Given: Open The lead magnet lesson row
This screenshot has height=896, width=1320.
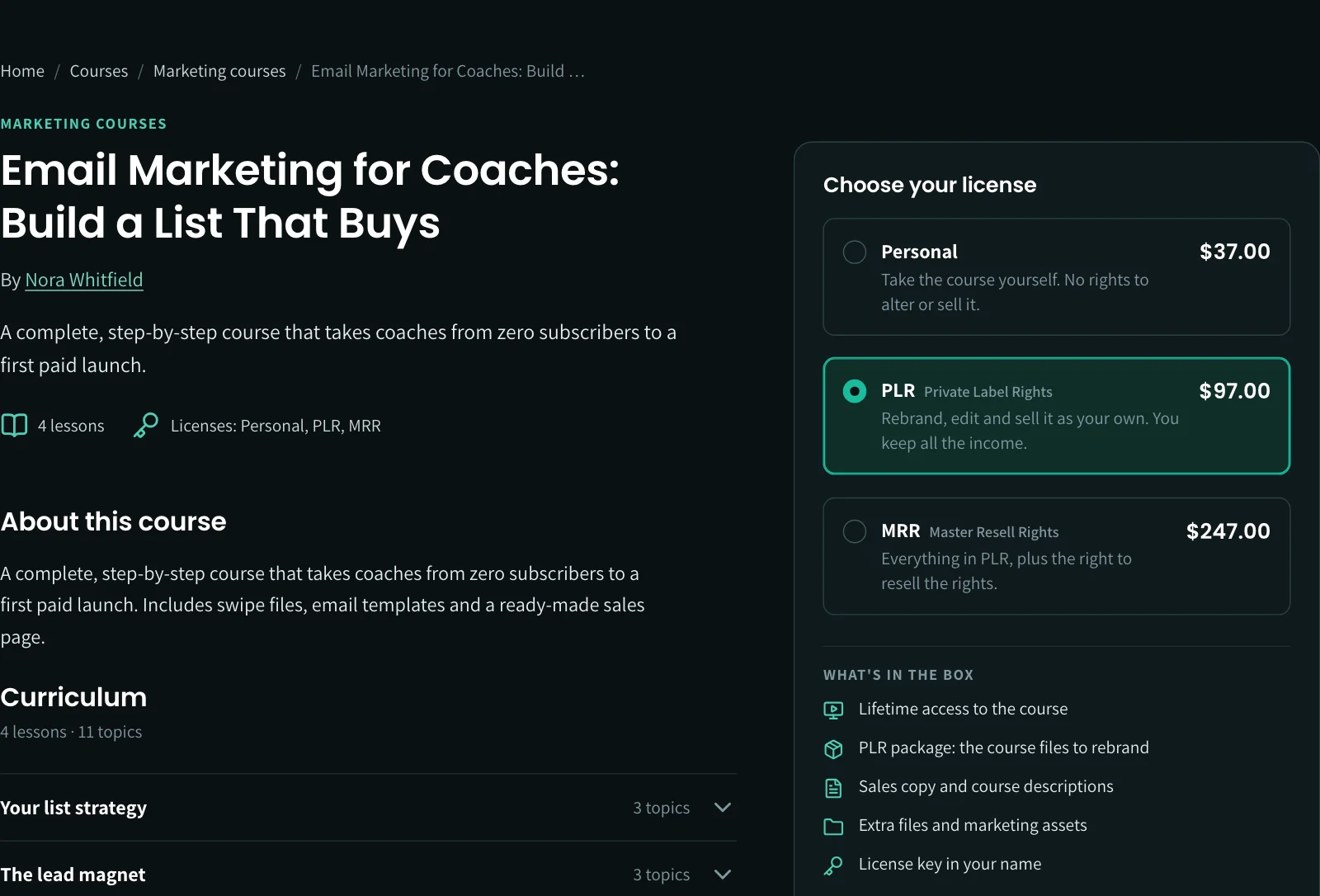Looking at the screenshot, I should pyautogui.click(x=368, y=873).
